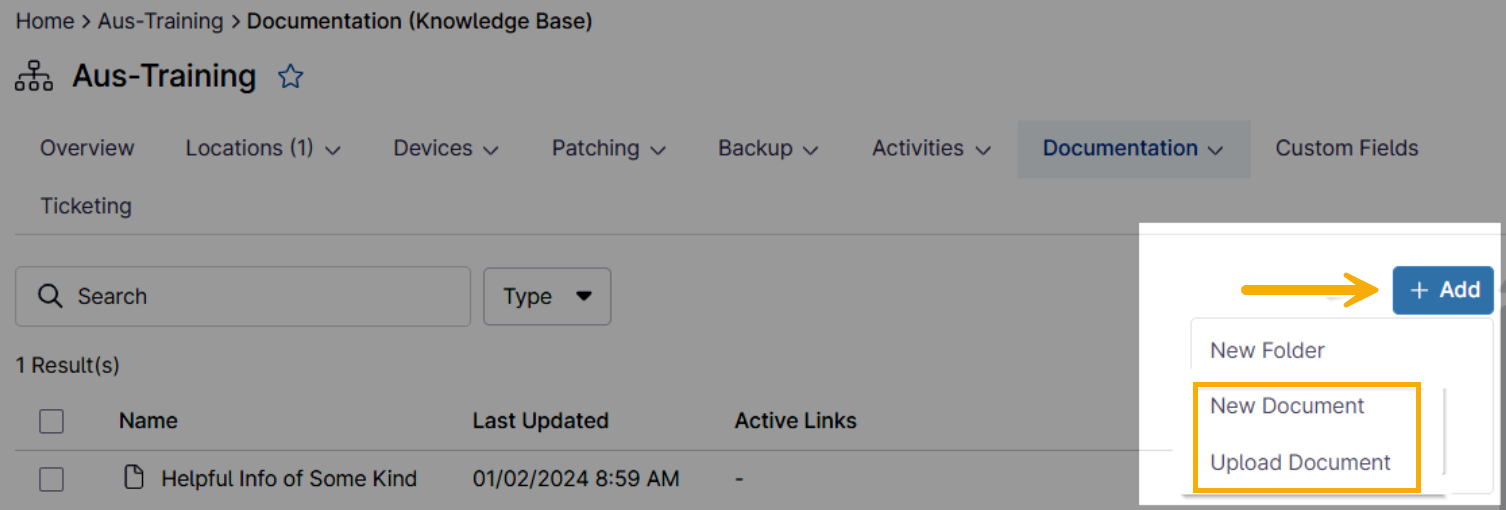Choose New Document in Add menu
1506x510 pixels.
pos(1287,406)
